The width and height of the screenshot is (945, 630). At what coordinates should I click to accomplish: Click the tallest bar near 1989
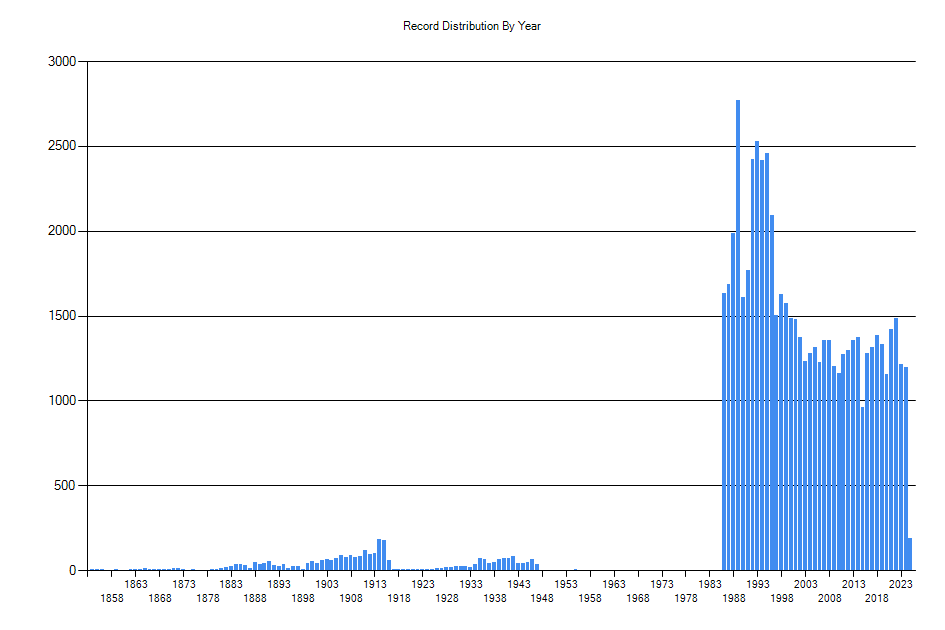point(738,335)
